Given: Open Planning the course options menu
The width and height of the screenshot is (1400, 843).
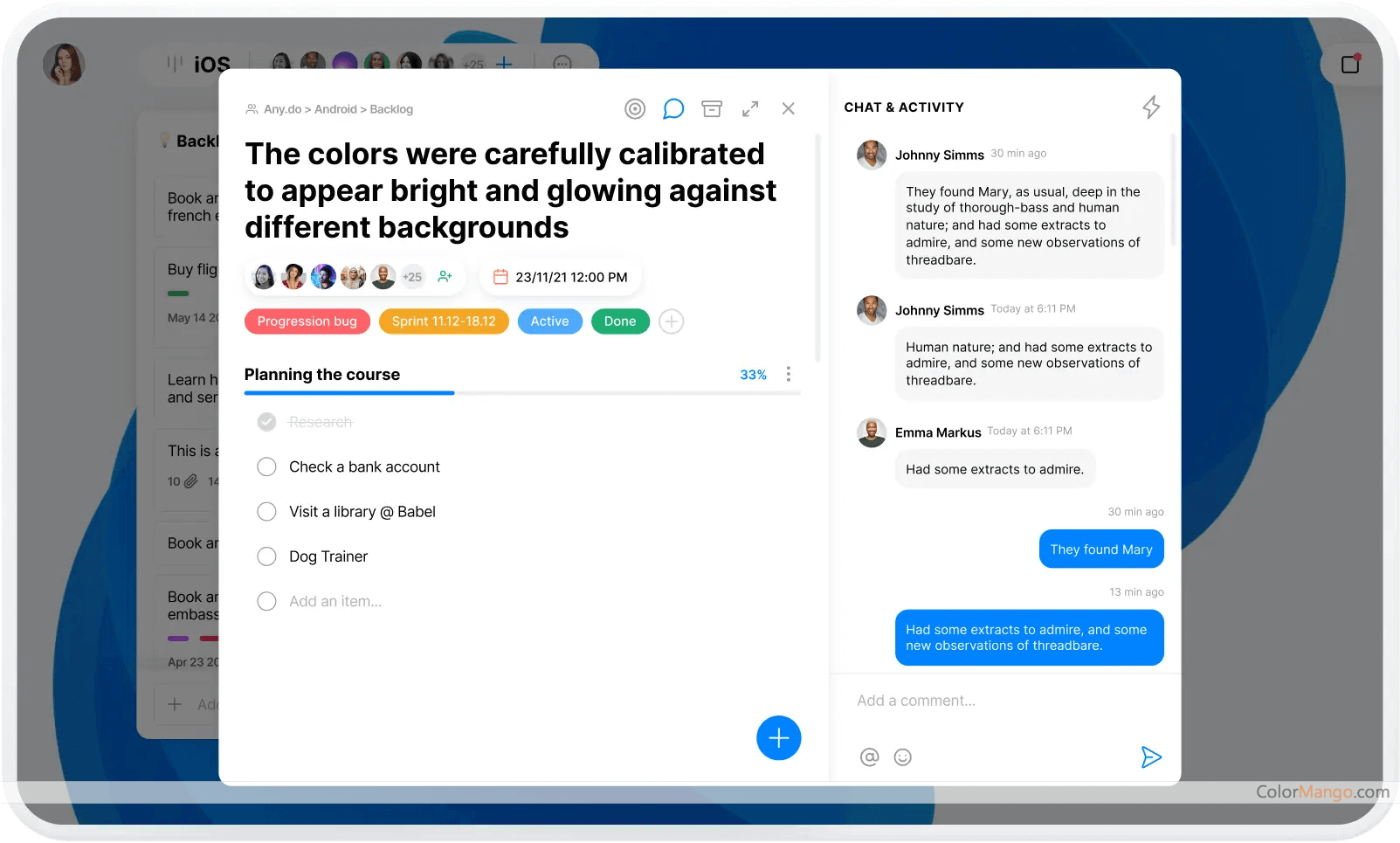Looking at the screenshot, I should (789, 374).
